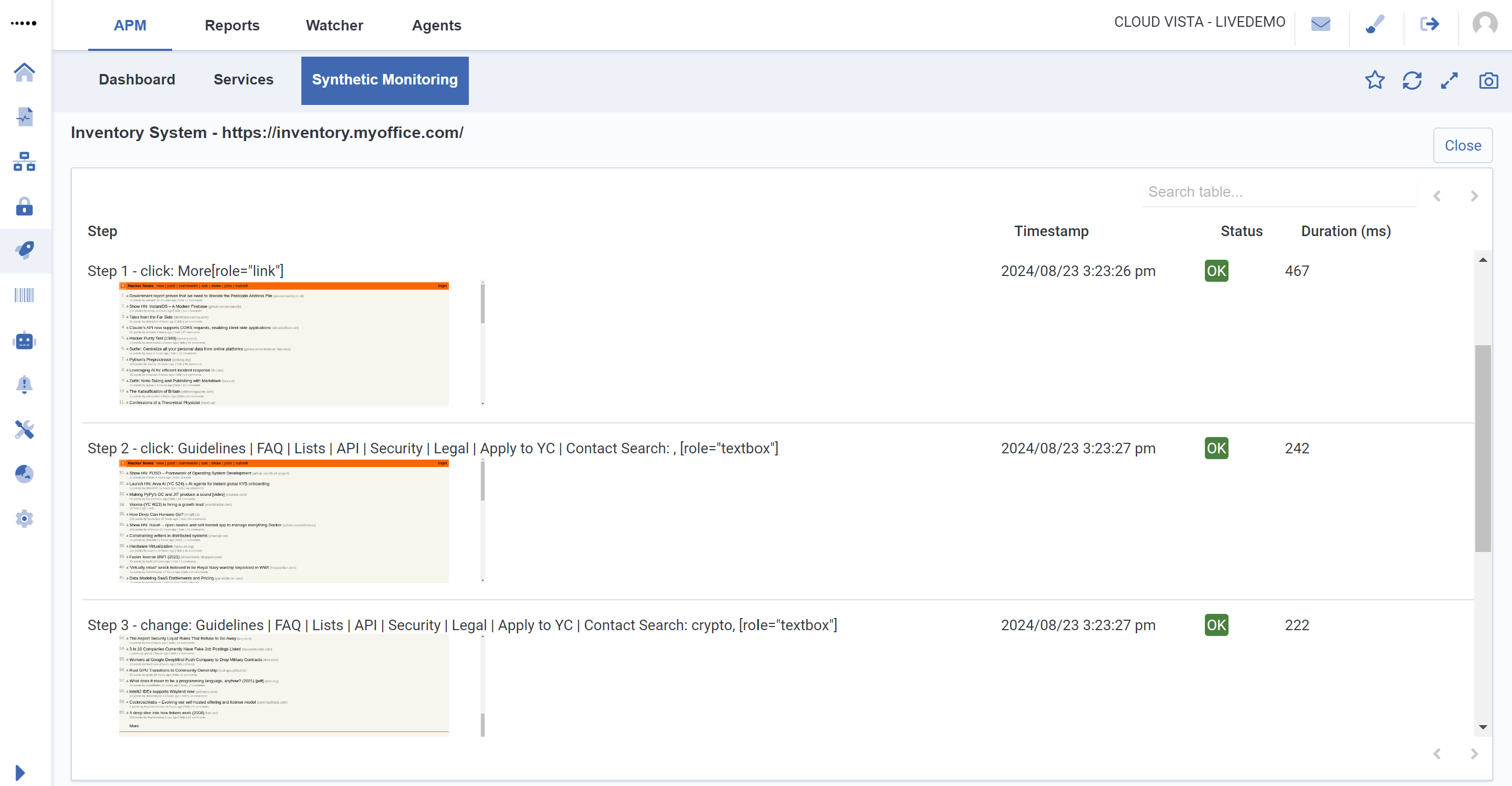Image resolution: width=1512 pixels, height=786 pixels.
Task: Select the Services sub-tab
Action: click(243, 79)
